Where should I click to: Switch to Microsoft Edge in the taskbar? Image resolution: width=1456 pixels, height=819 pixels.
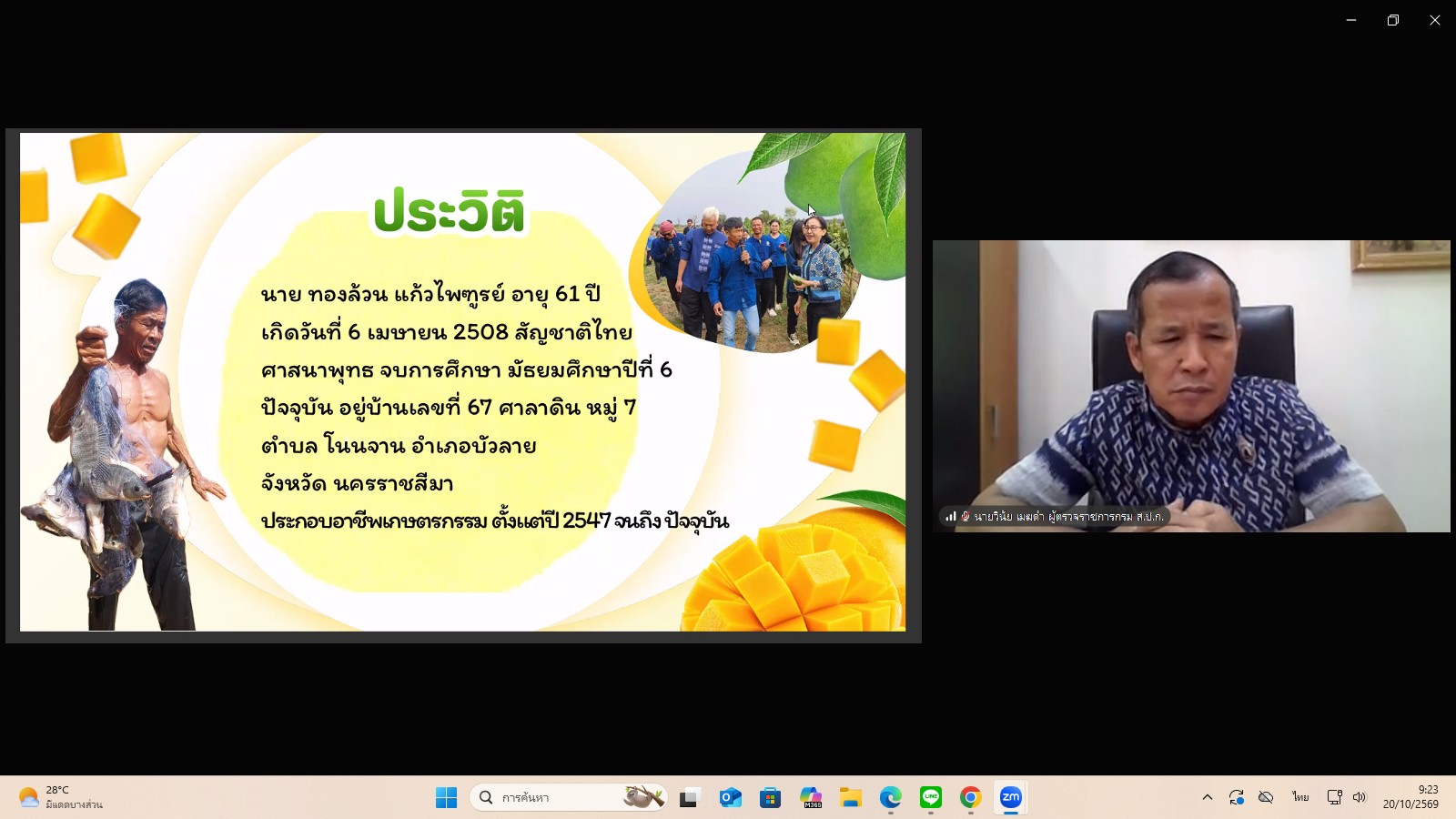pyautogui.click(x=891, y=798)
